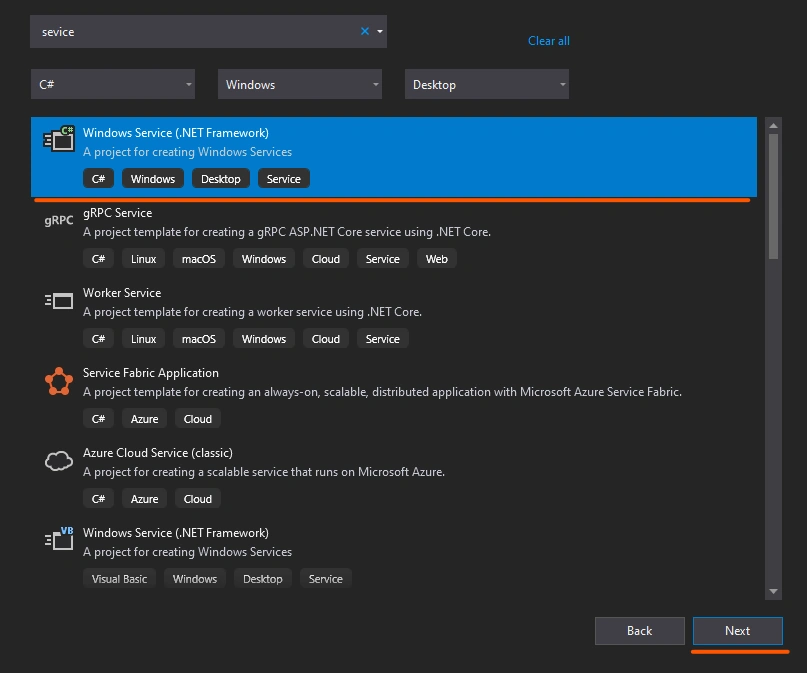Click the scrollbar up arrow

[773, 126]
